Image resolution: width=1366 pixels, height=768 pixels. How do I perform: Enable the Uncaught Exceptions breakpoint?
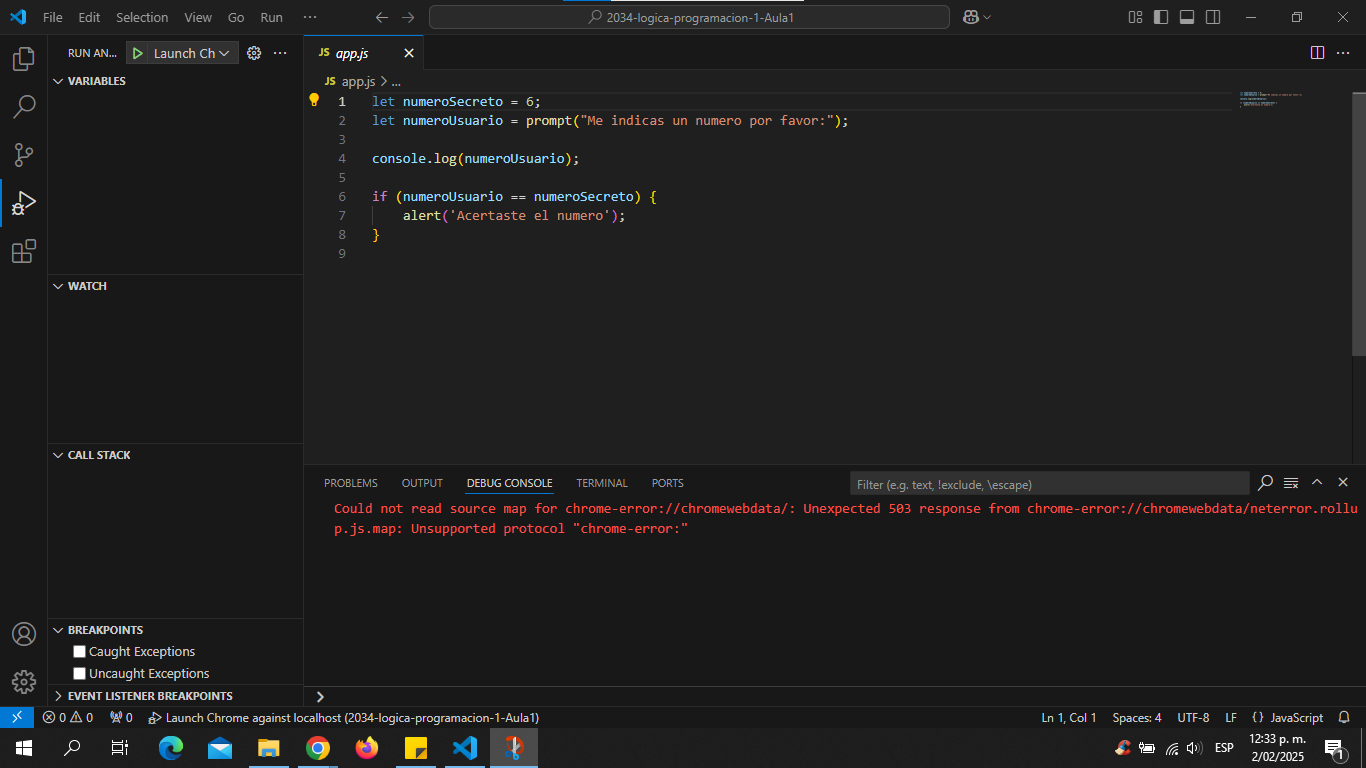[x=80, y=673]
